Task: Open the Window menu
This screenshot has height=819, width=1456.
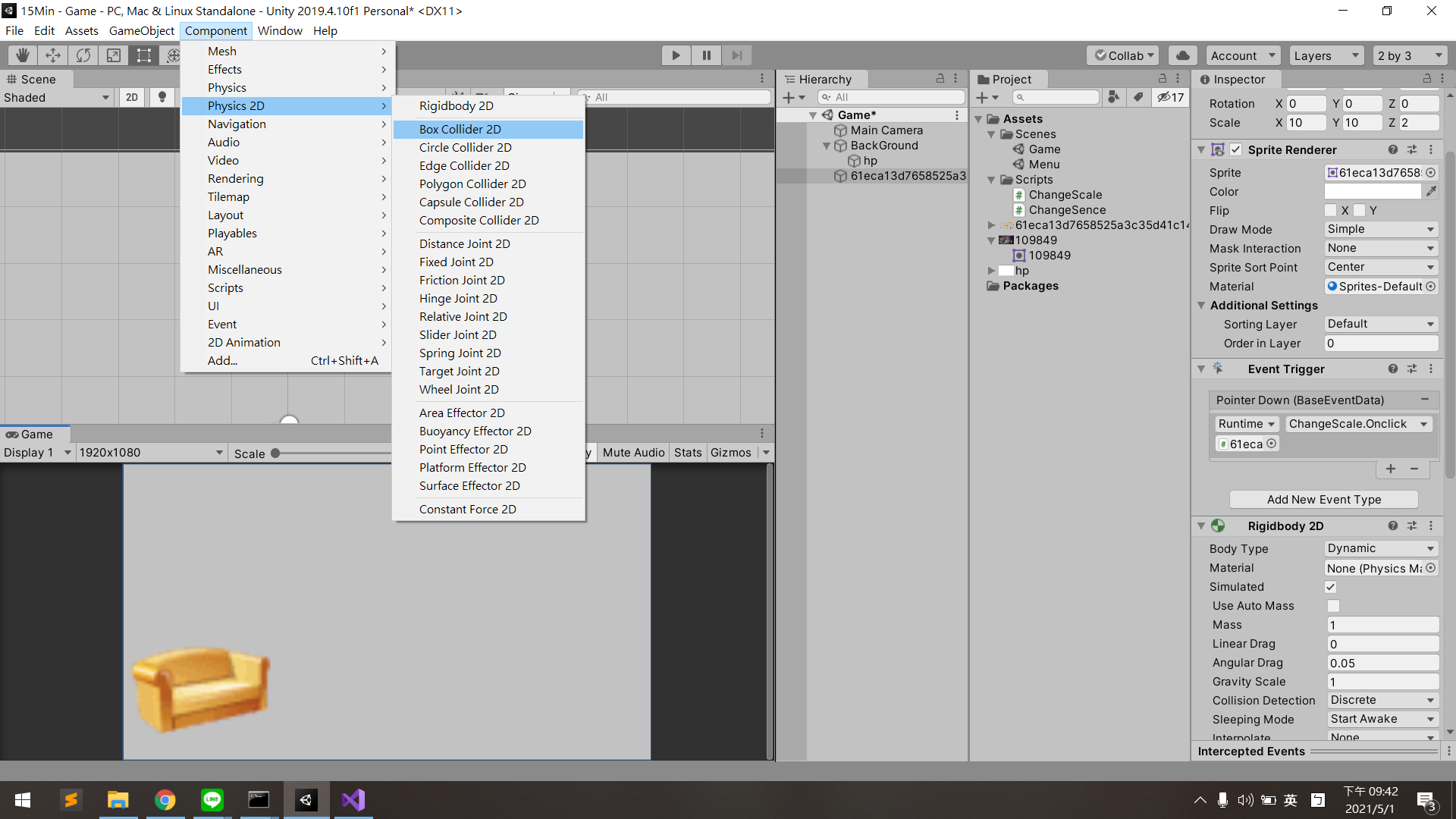Action: coord(280,30)
